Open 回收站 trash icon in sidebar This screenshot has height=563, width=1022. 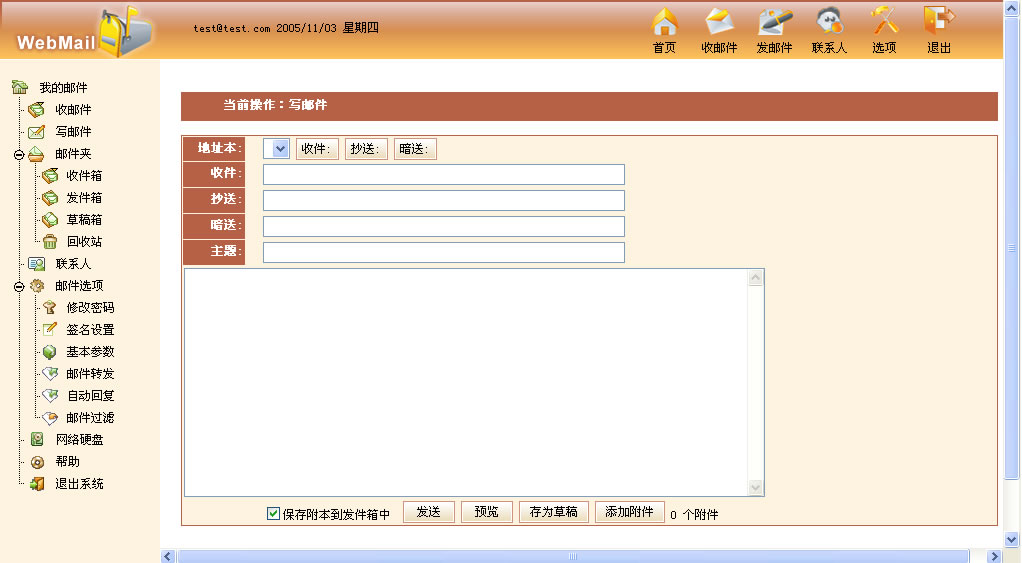[49, 242]
